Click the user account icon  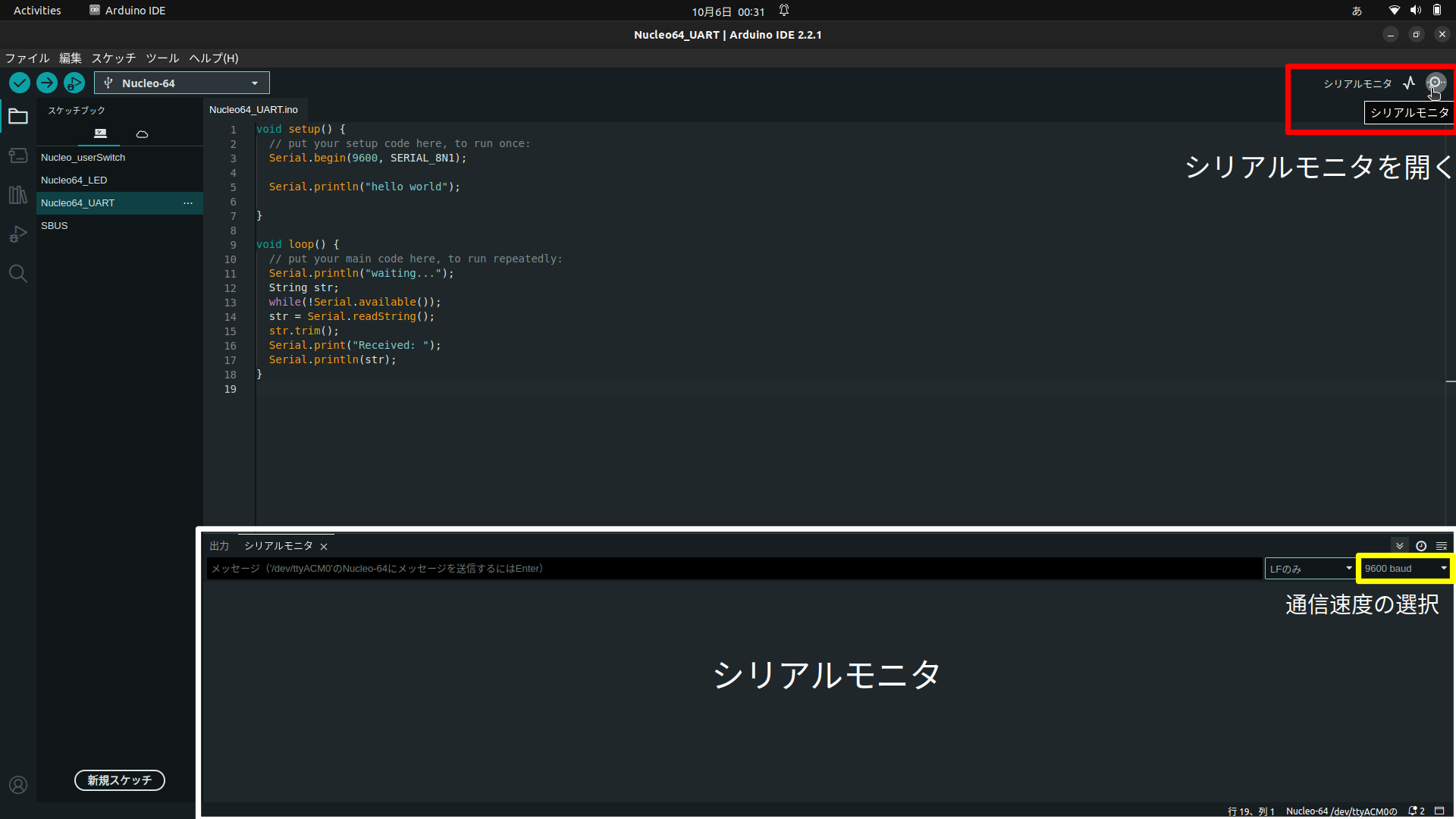click(18, 785)
